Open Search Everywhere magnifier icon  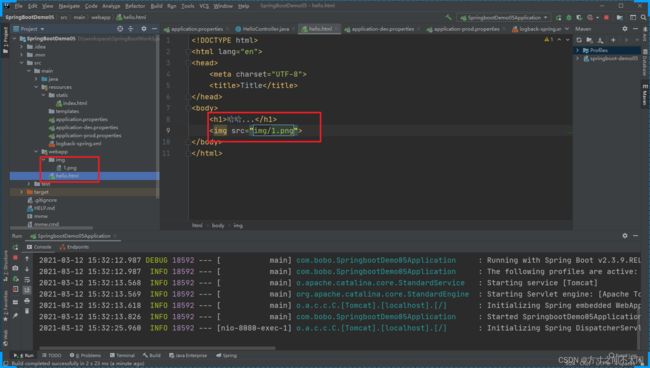tap(643, 17)
